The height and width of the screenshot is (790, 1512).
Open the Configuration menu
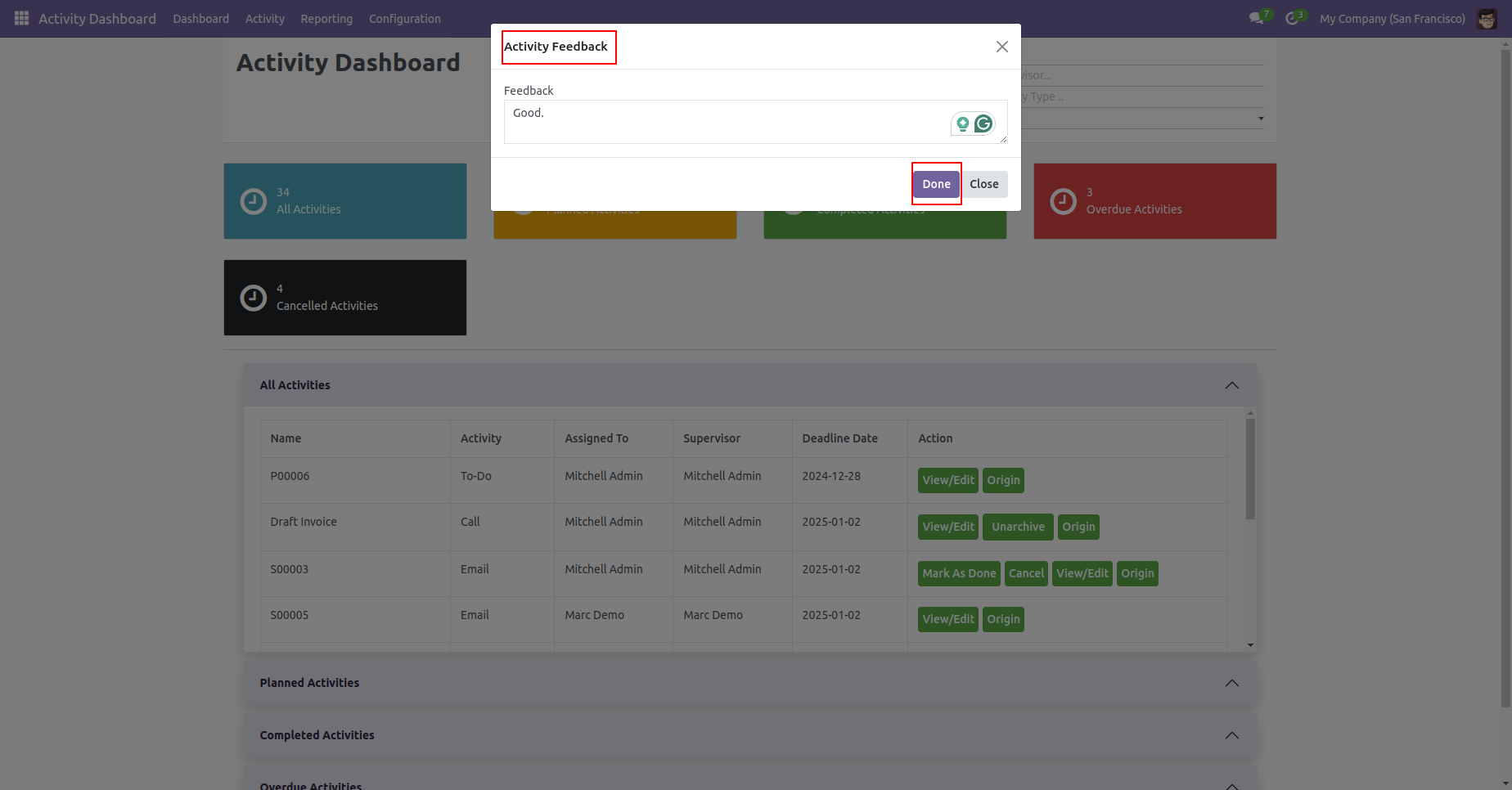(x=404, y=19)
